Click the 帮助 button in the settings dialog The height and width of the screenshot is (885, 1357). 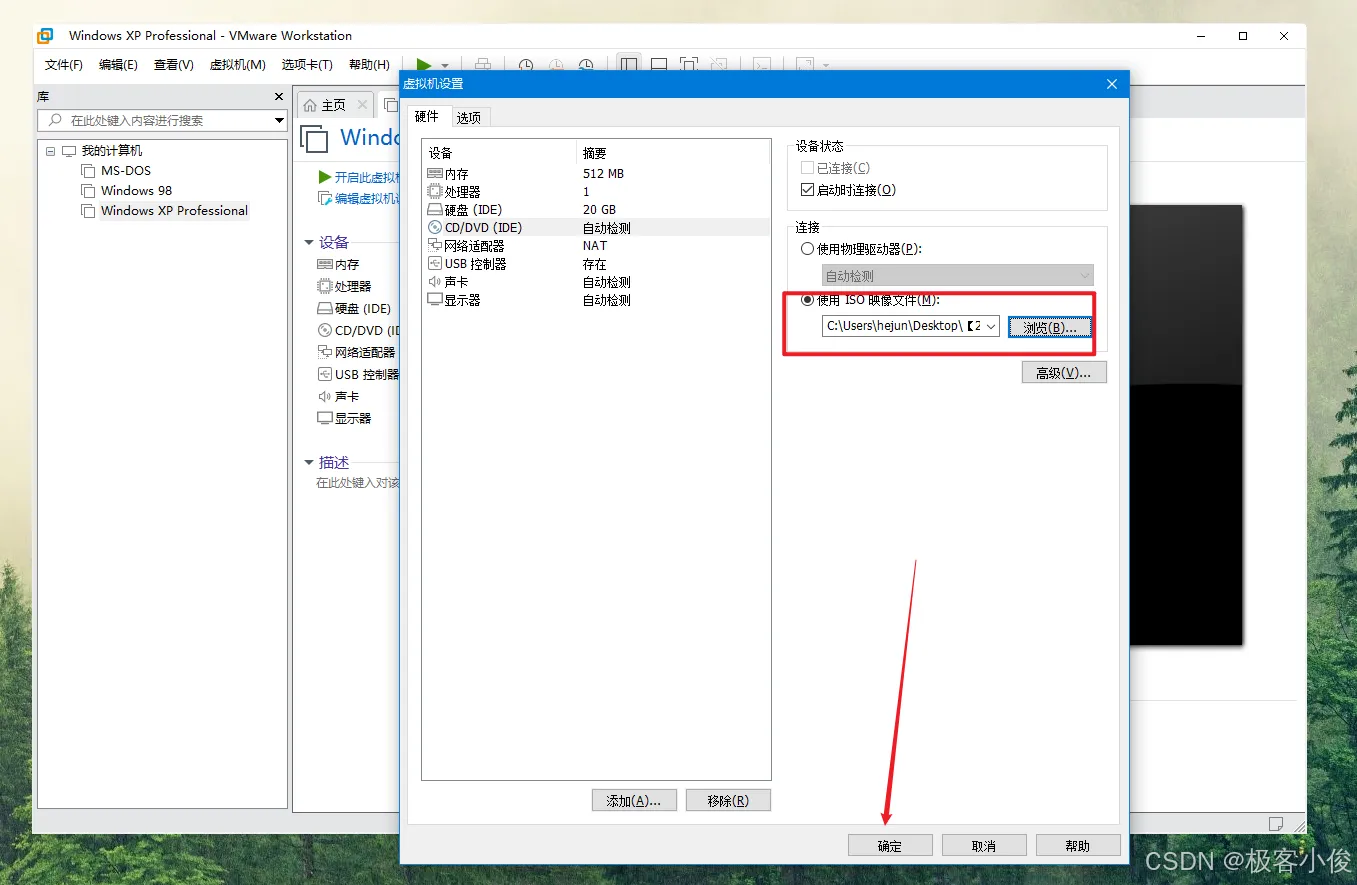[1078, 846]
